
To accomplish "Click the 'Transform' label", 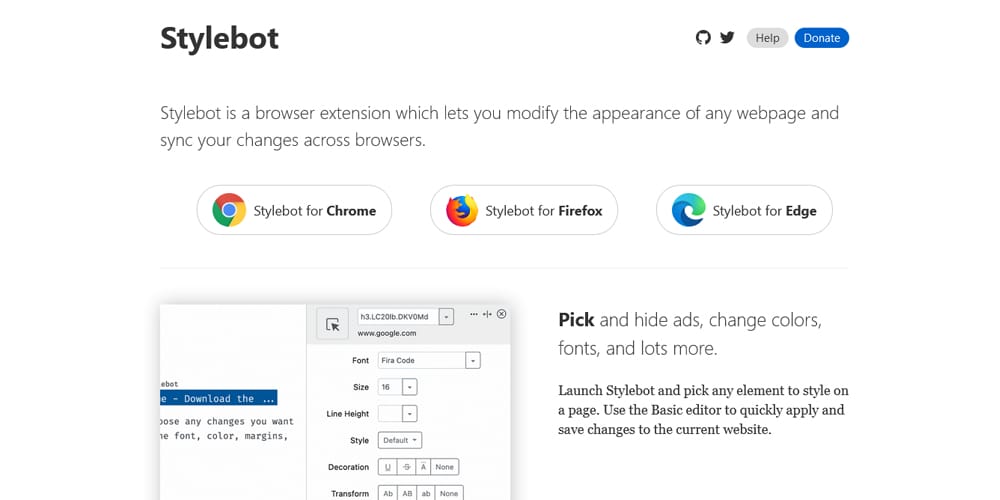I will (x=349, y=494).
